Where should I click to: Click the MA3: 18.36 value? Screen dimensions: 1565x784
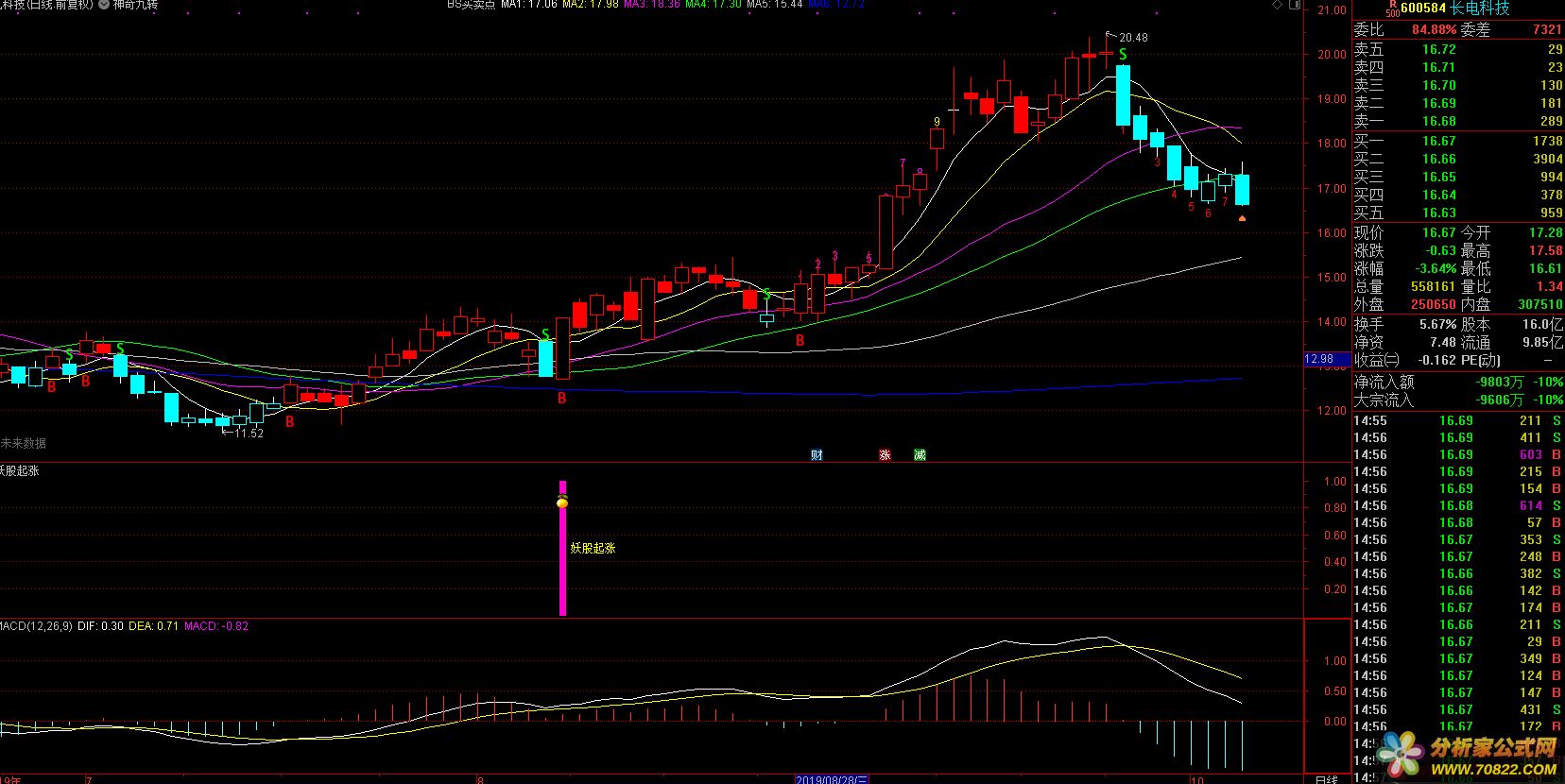point(652,5)
